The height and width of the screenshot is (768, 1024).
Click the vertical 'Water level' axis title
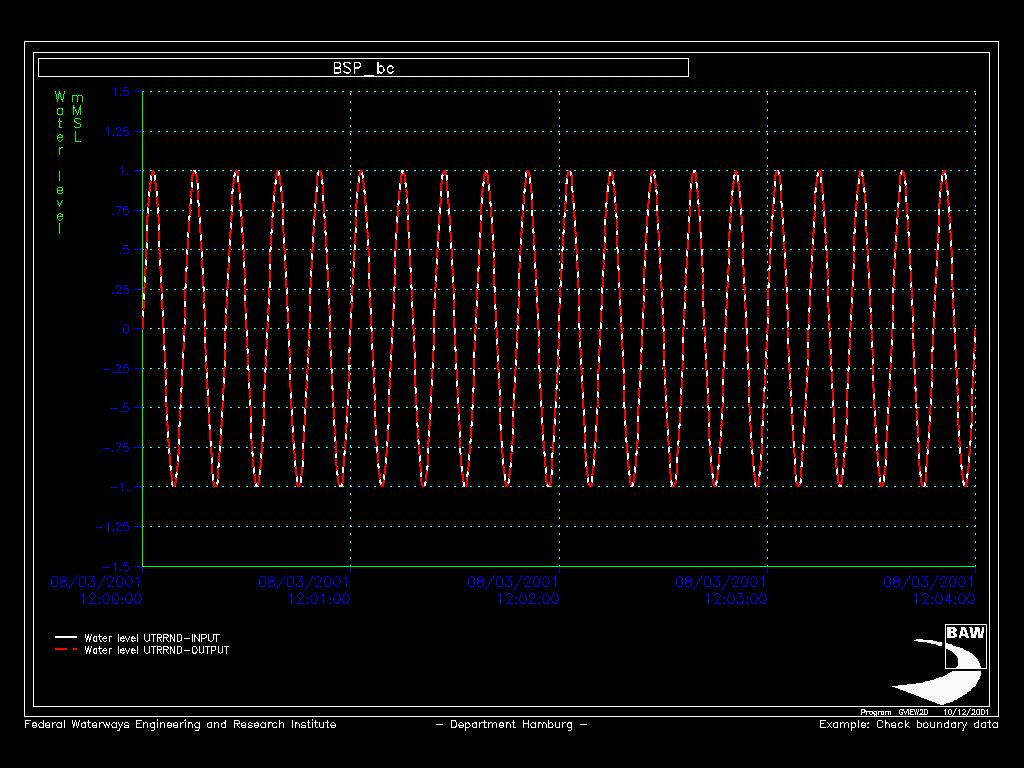click(60, 163)
